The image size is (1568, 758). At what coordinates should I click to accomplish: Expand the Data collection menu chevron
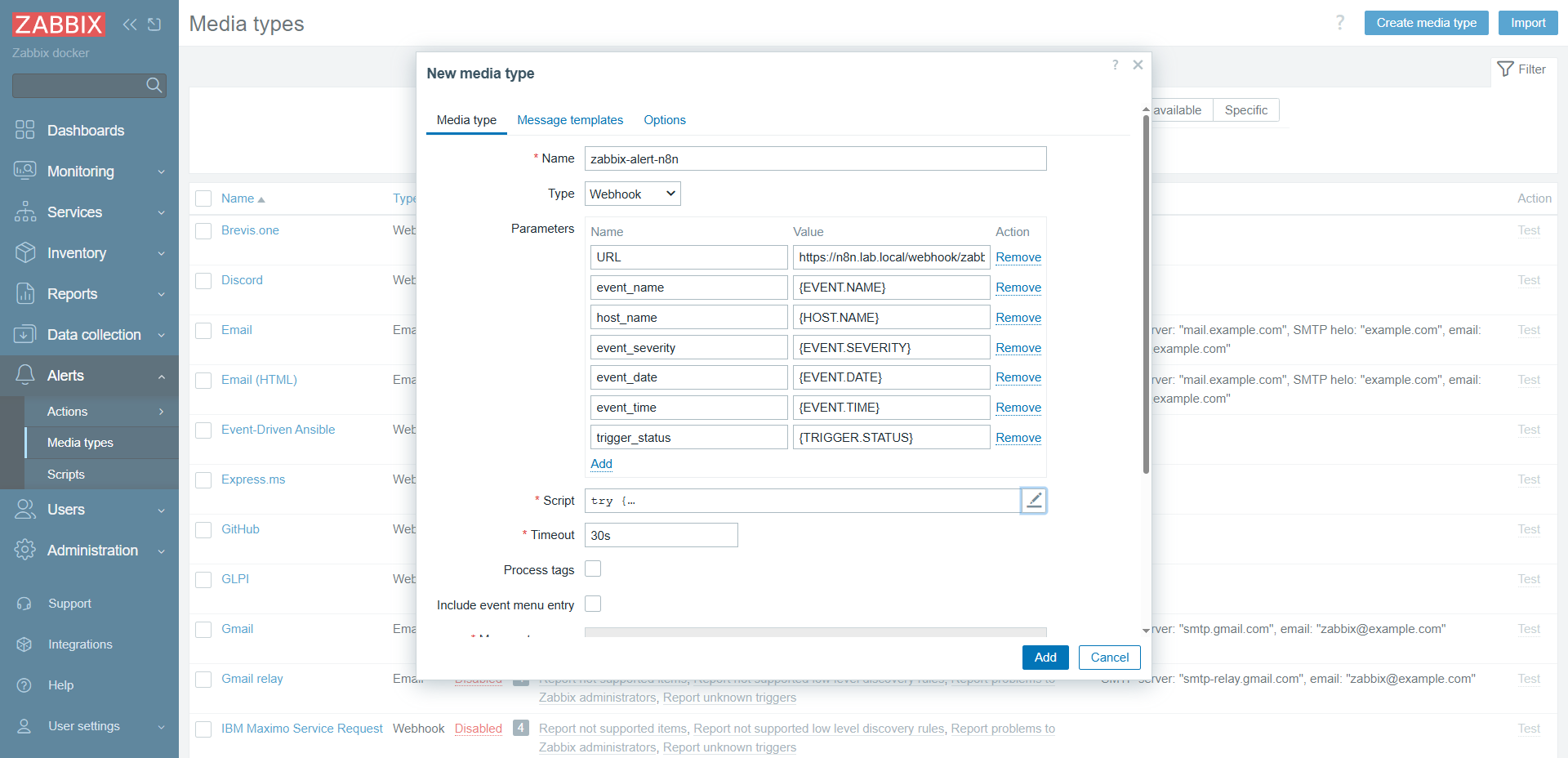162,335
